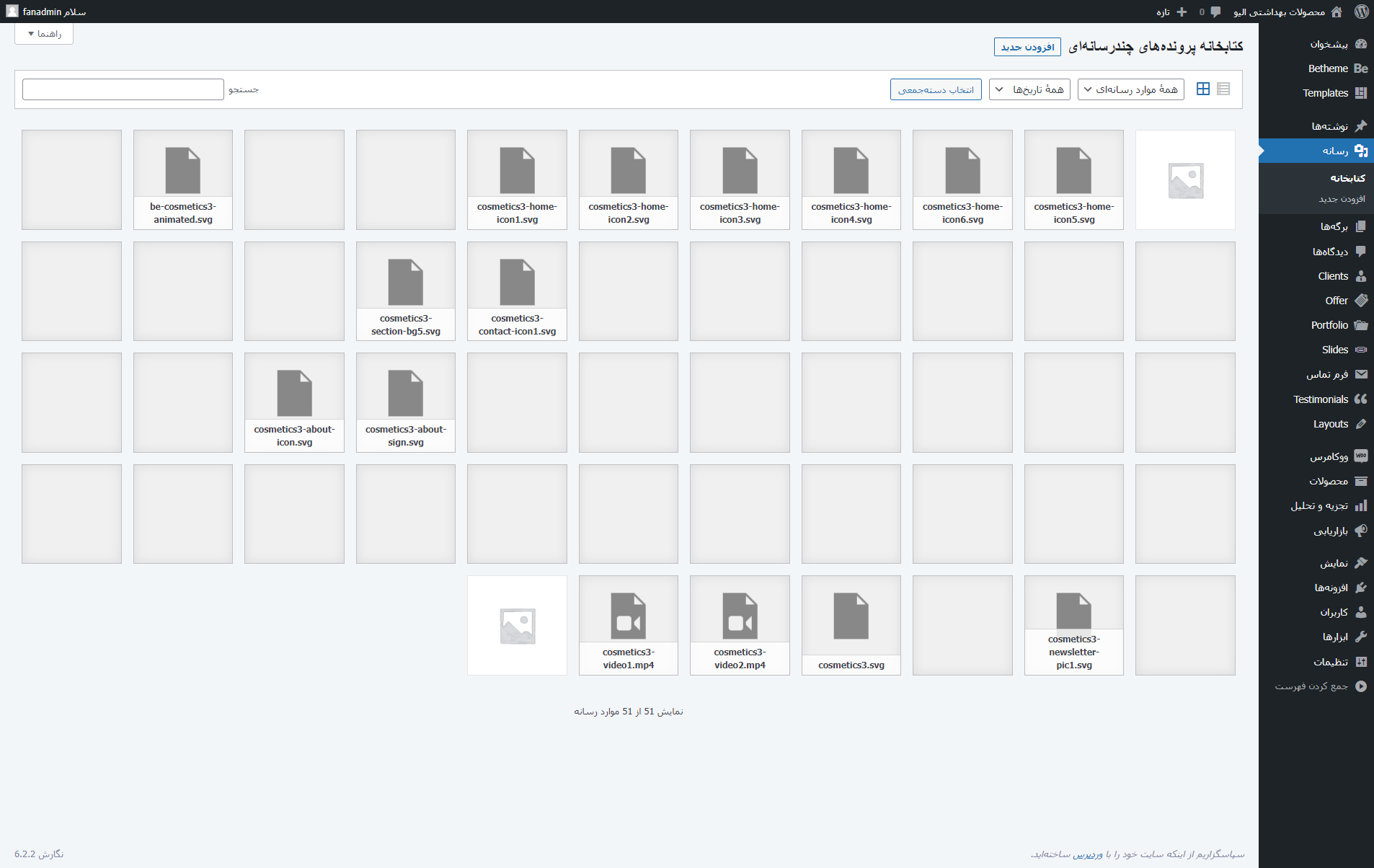Switch to grid view icon
The height and width of the screenshot is (868, 1374).
pos(1203,89)
